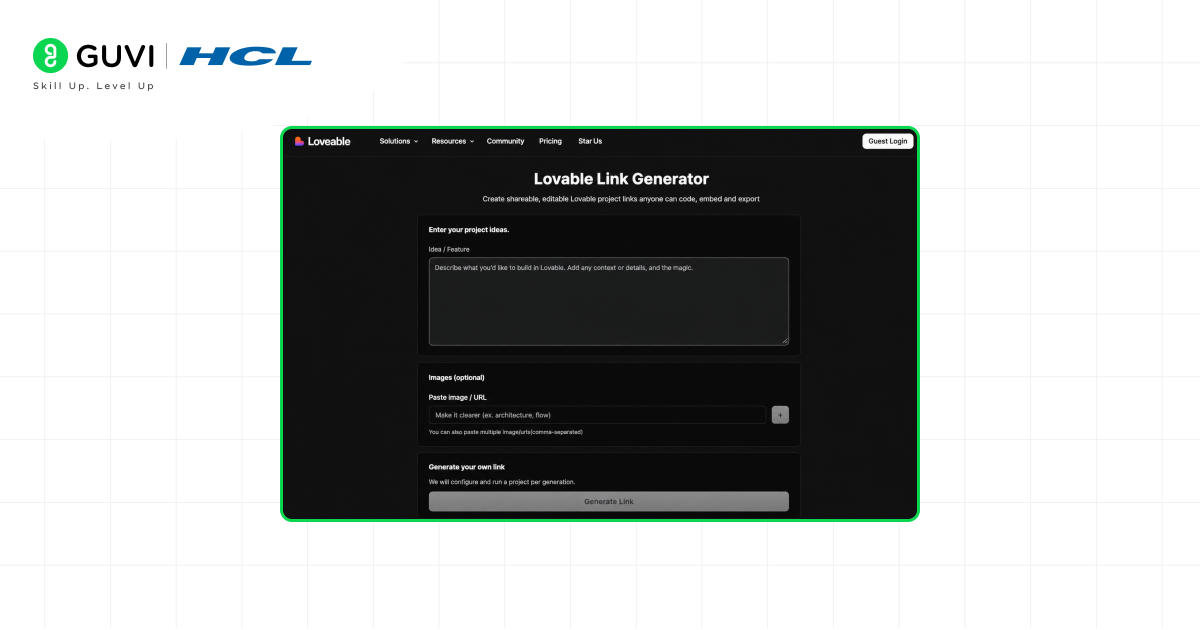This screenshot has height=630, width=1200.
Task: Expand the Resources dropdown menu
Action: point(453,141)
